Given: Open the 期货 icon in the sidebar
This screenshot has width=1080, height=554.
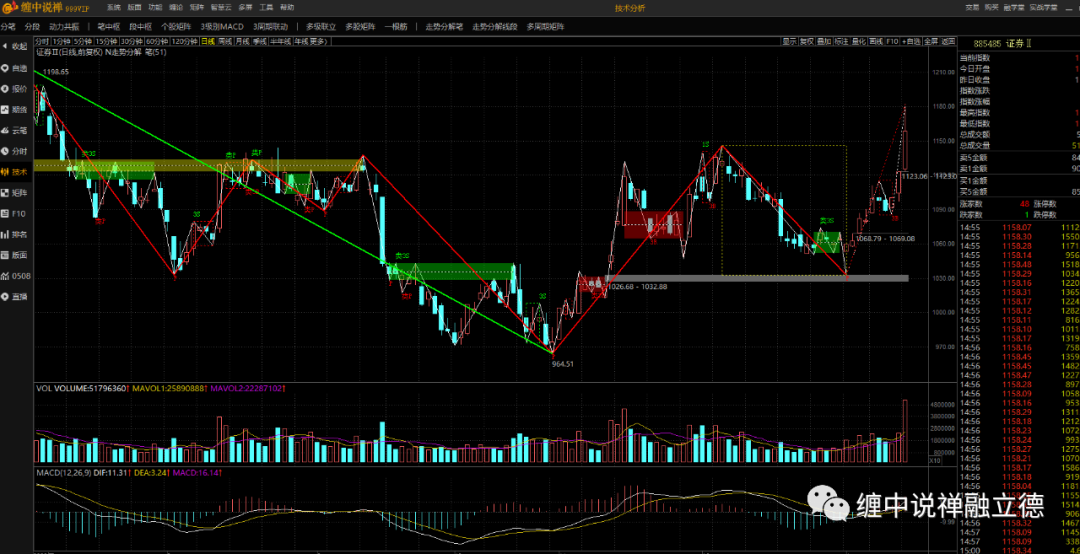Looking at the screenshot, I should pyautogui.click(x=5, y=109).
